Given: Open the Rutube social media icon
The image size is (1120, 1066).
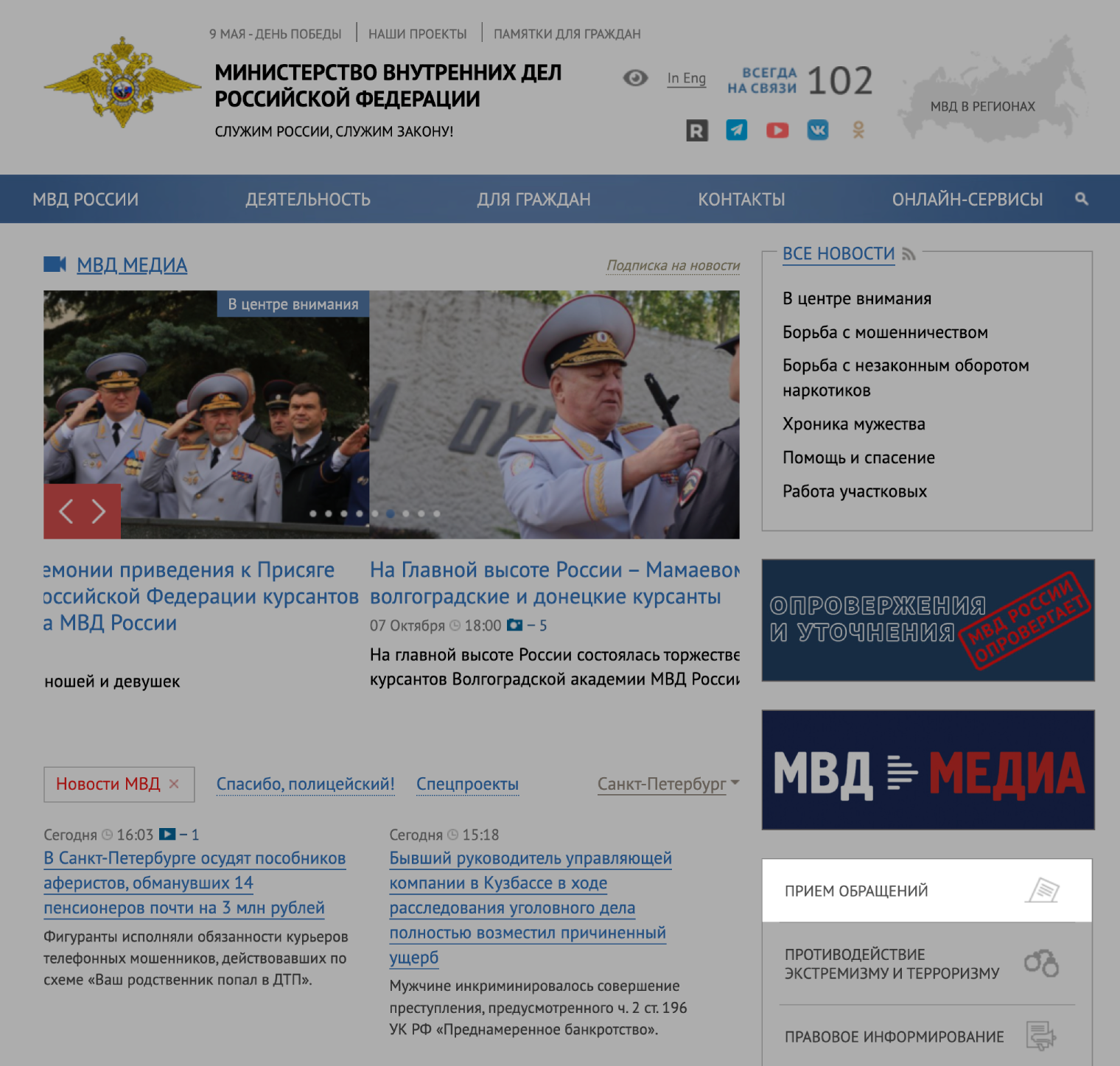Looking at the screenshot, I should pos(696,130).
